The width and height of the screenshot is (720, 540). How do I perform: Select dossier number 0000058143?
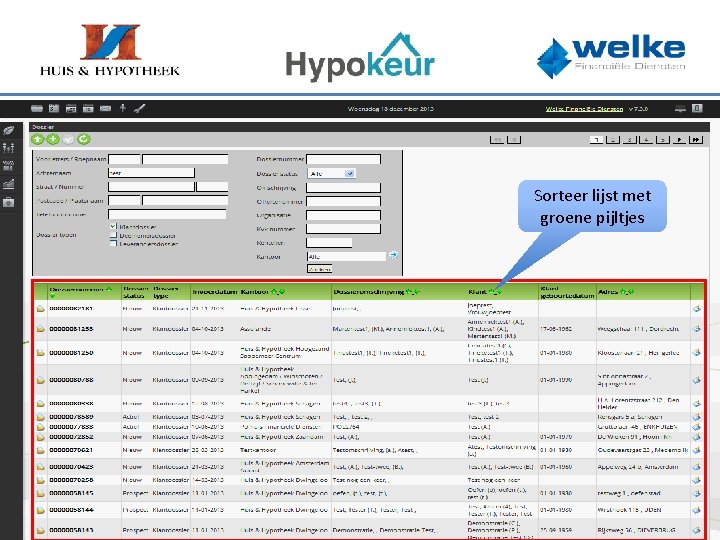pos(71,530)
